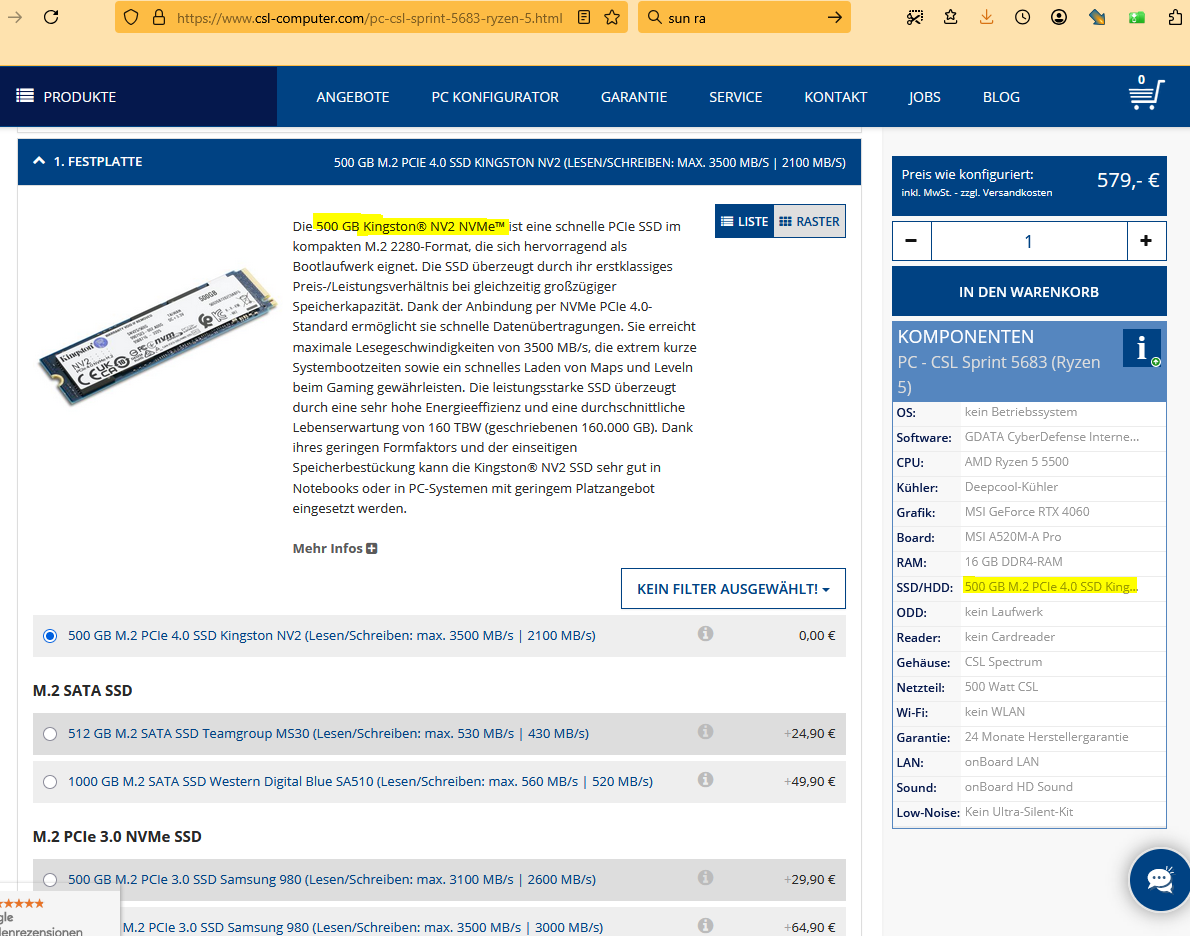This screenshot has width=1190, height=936.
Task: Click the forward navigation arrow
Action: click(14, 17)
